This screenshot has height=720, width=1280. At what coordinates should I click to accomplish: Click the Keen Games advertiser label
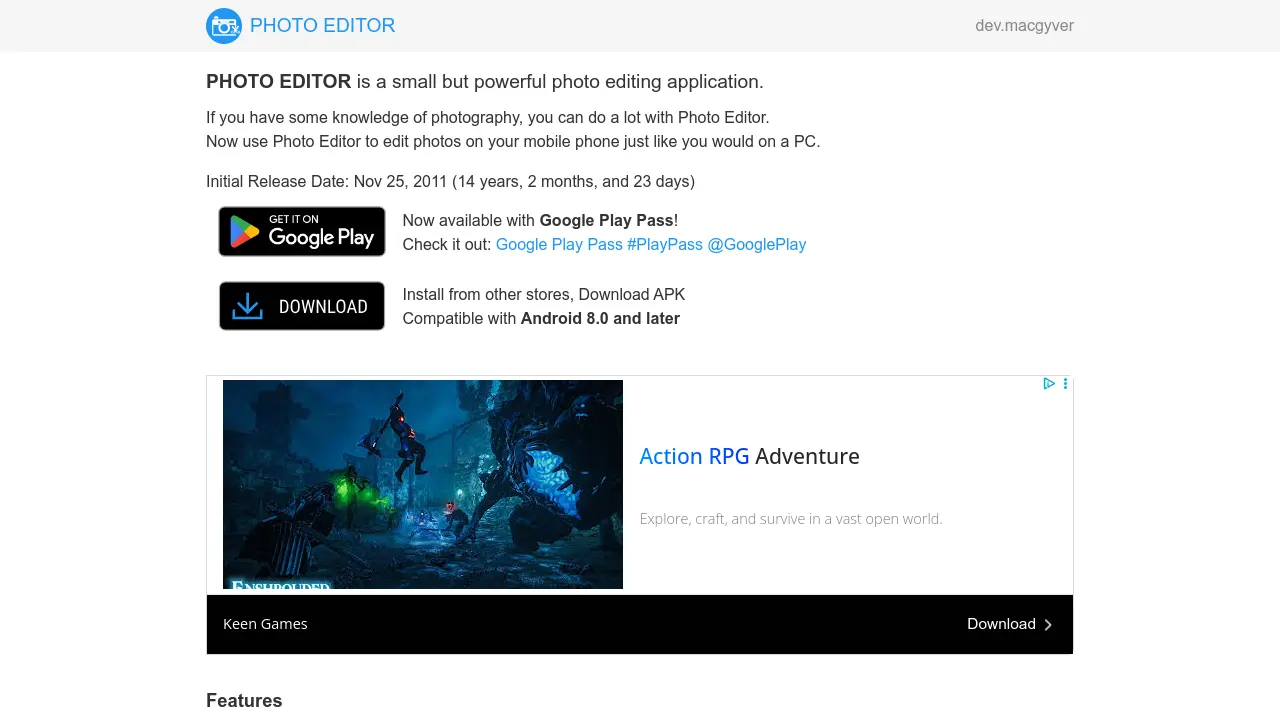[265, 624]
